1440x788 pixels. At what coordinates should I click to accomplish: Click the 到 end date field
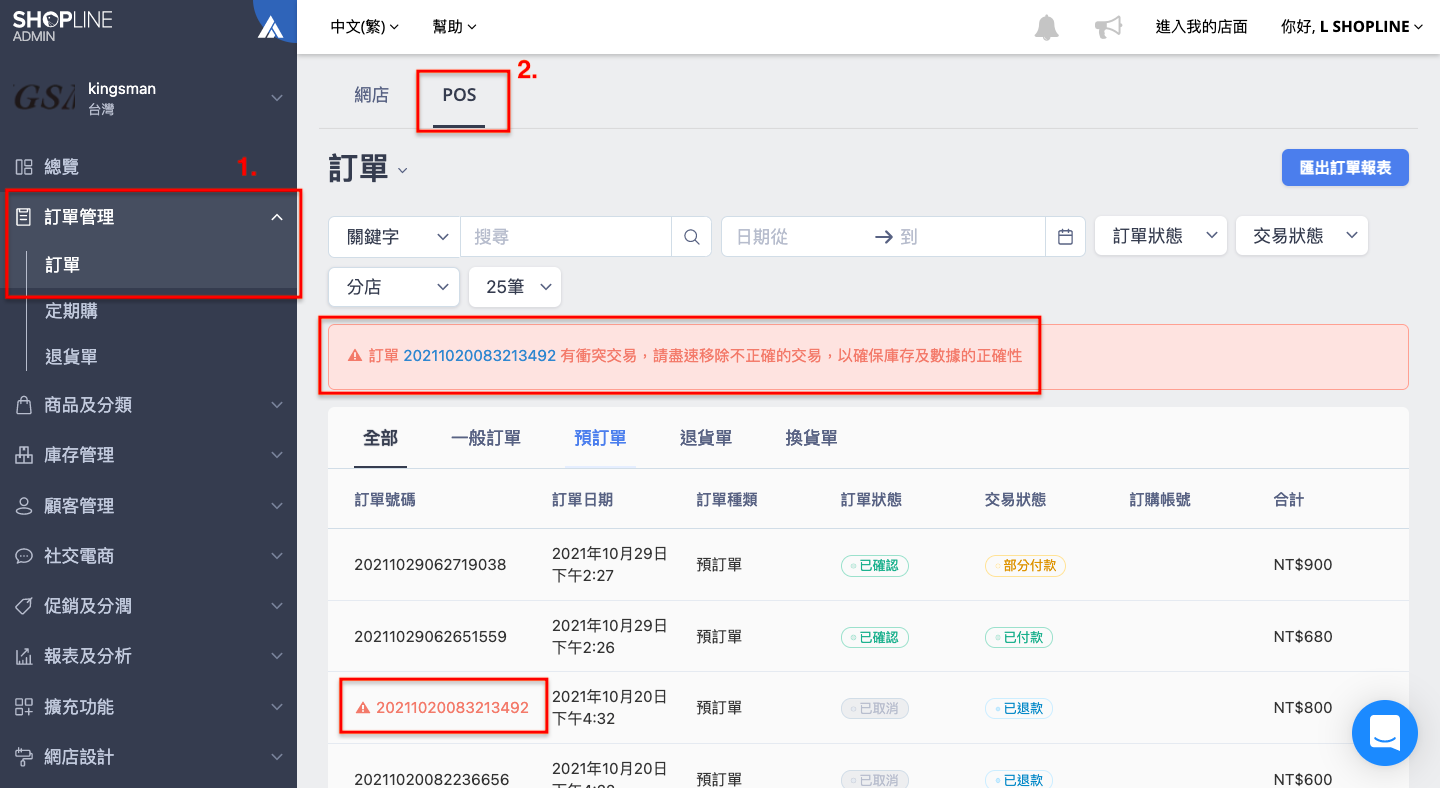click(968, 237)
